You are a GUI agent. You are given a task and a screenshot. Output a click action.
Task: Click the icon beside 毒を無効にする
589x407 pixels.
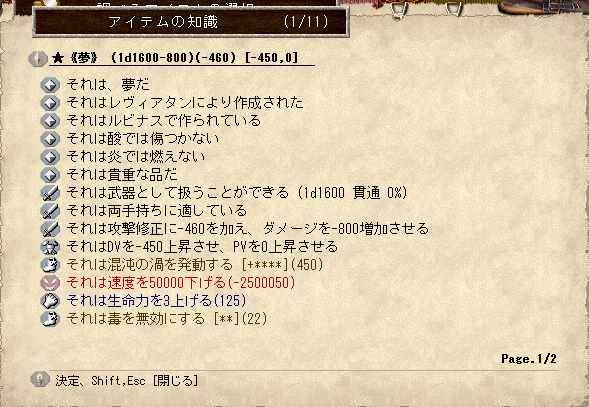[x=50, y=319]
